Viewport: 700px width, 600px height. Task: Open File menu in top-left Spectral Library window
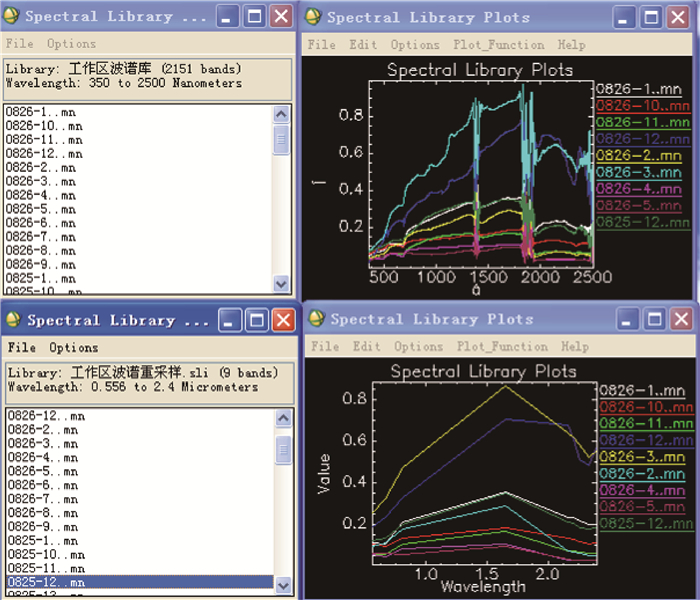coord(19,44)
